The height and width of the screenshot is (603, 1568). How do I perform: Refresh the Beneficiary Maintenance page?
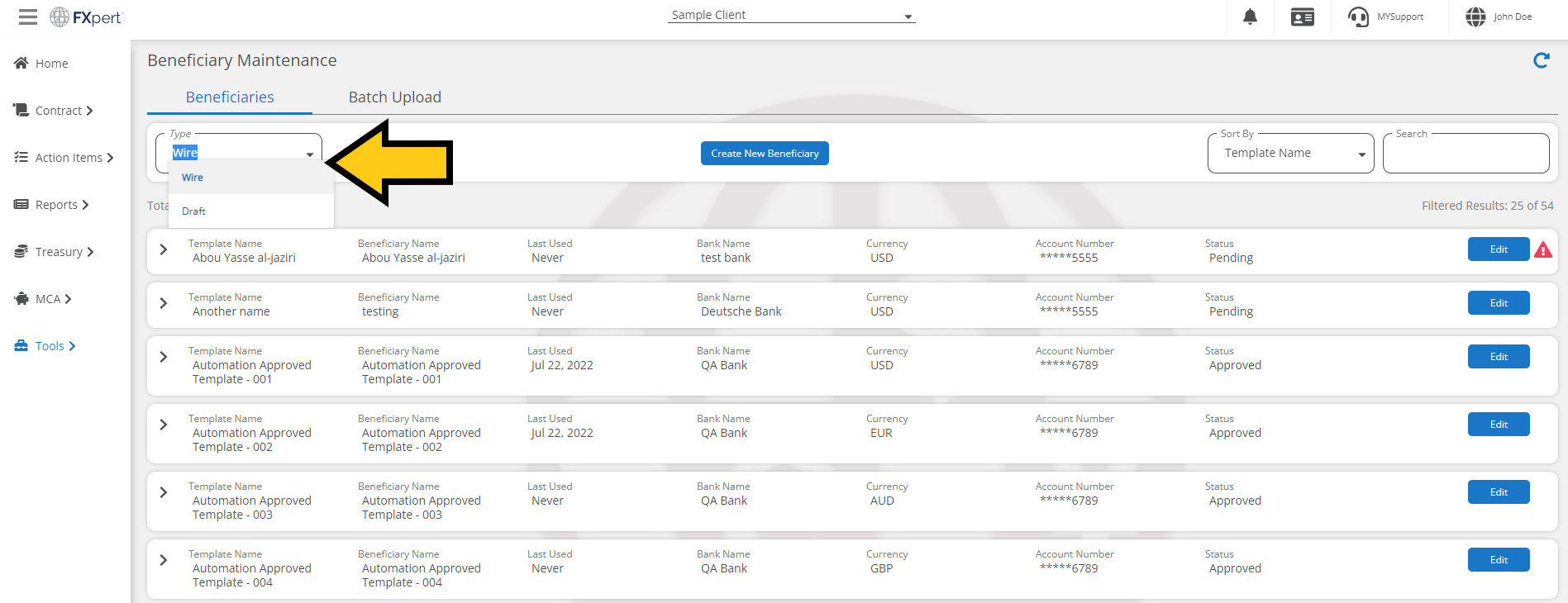point(1541,60)
